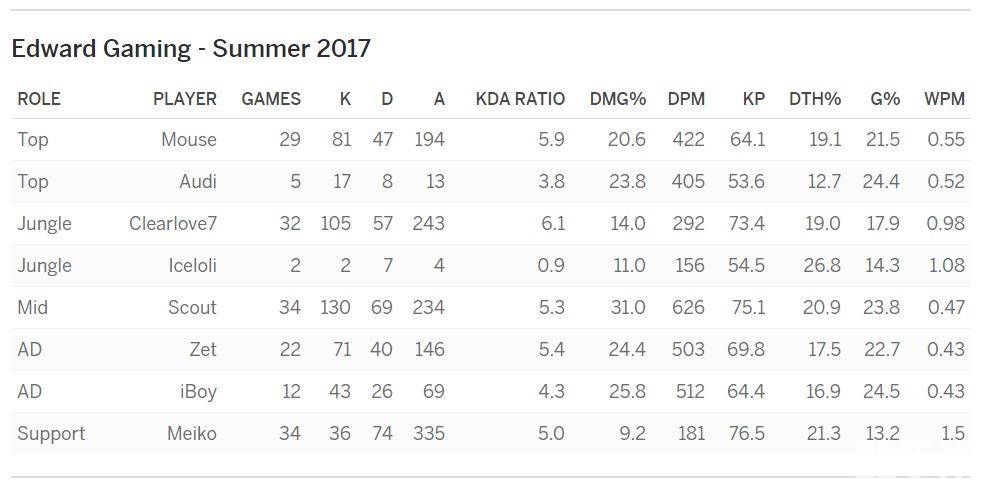Sort by the WPM column header
988x489 pixels.
tap(944, 98)
